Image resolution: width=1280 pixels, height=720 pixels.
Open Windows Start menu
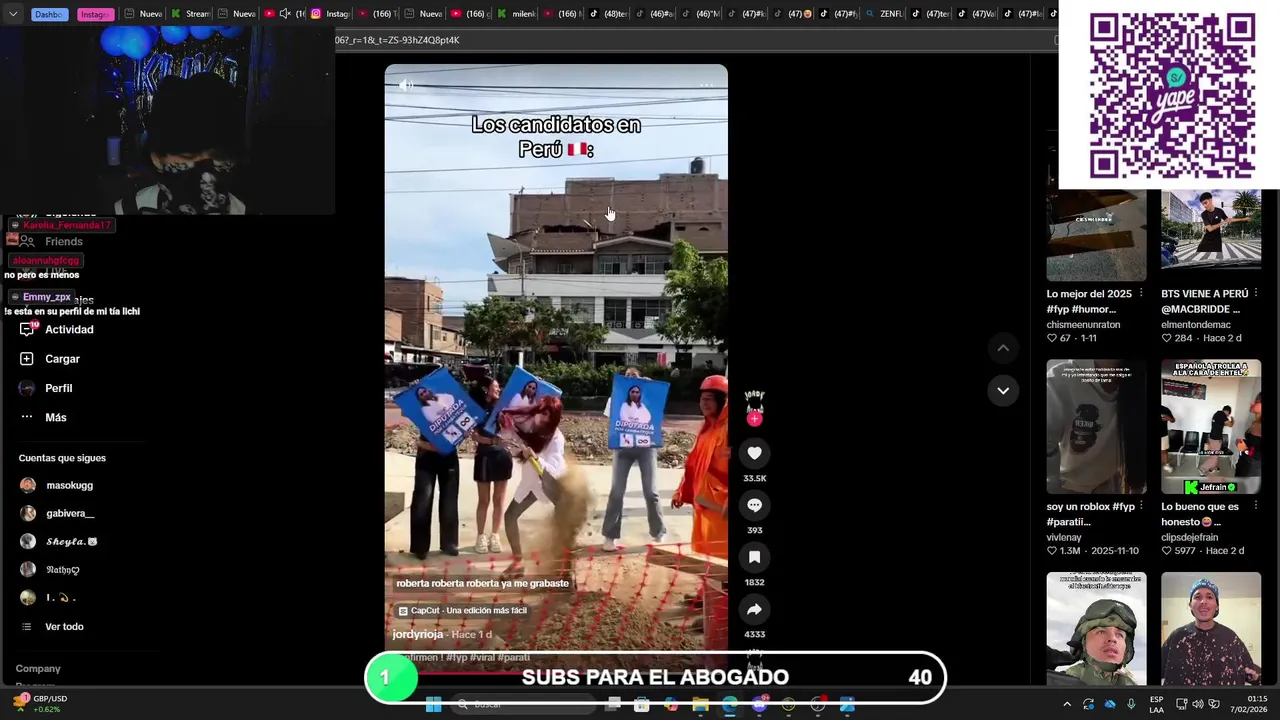(433, 705)
